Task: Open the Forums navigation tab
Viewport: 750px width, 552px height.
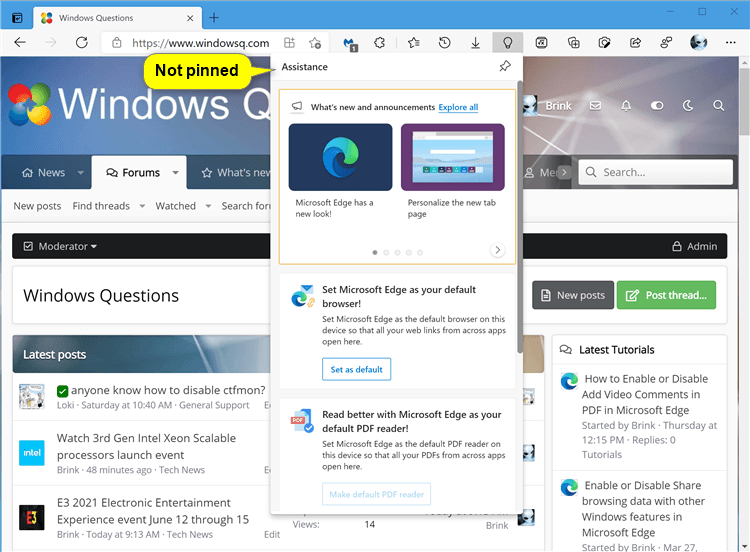Action: pyautogui.click(x=133, y=173)
